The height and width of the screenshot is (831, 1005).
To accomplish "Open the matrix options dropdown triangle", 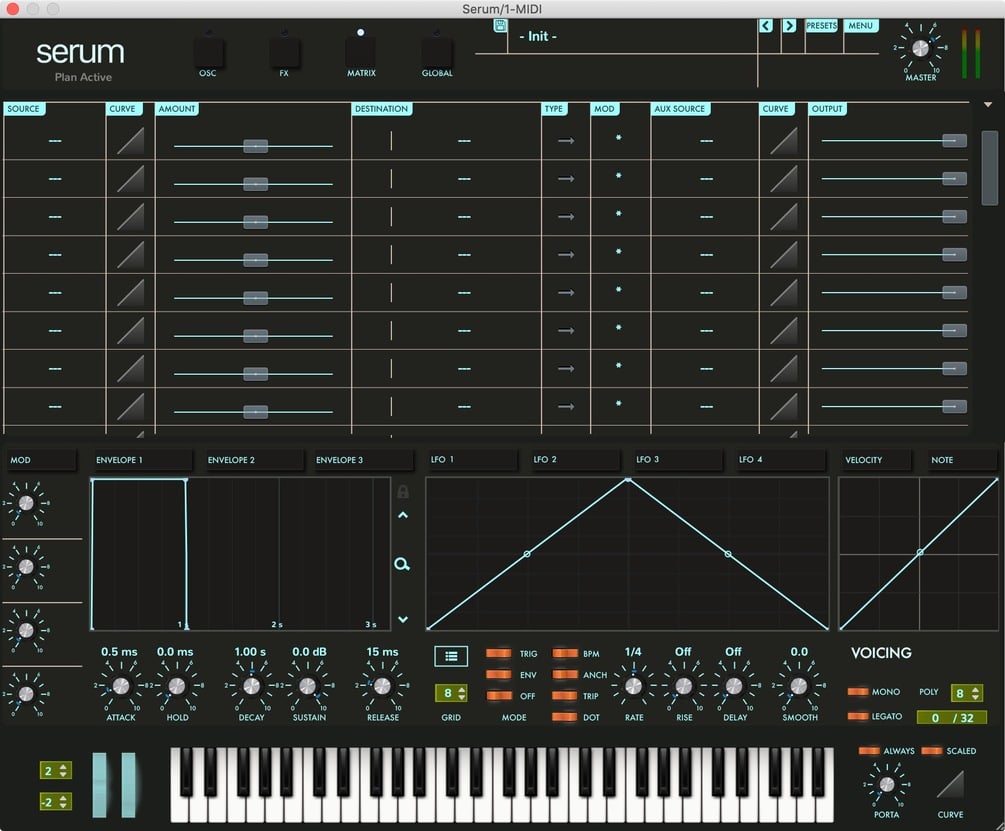I will (x=988, y=104).
